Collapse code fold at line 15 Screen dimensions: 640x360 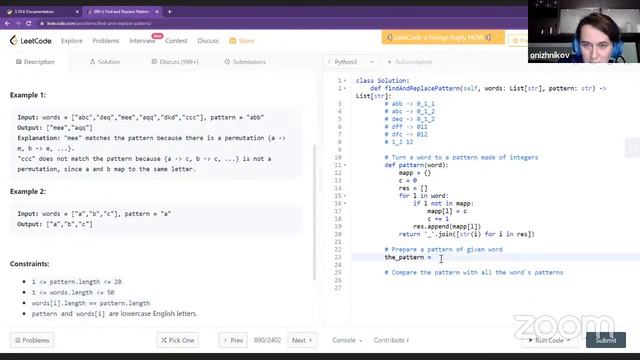point(345,196)
